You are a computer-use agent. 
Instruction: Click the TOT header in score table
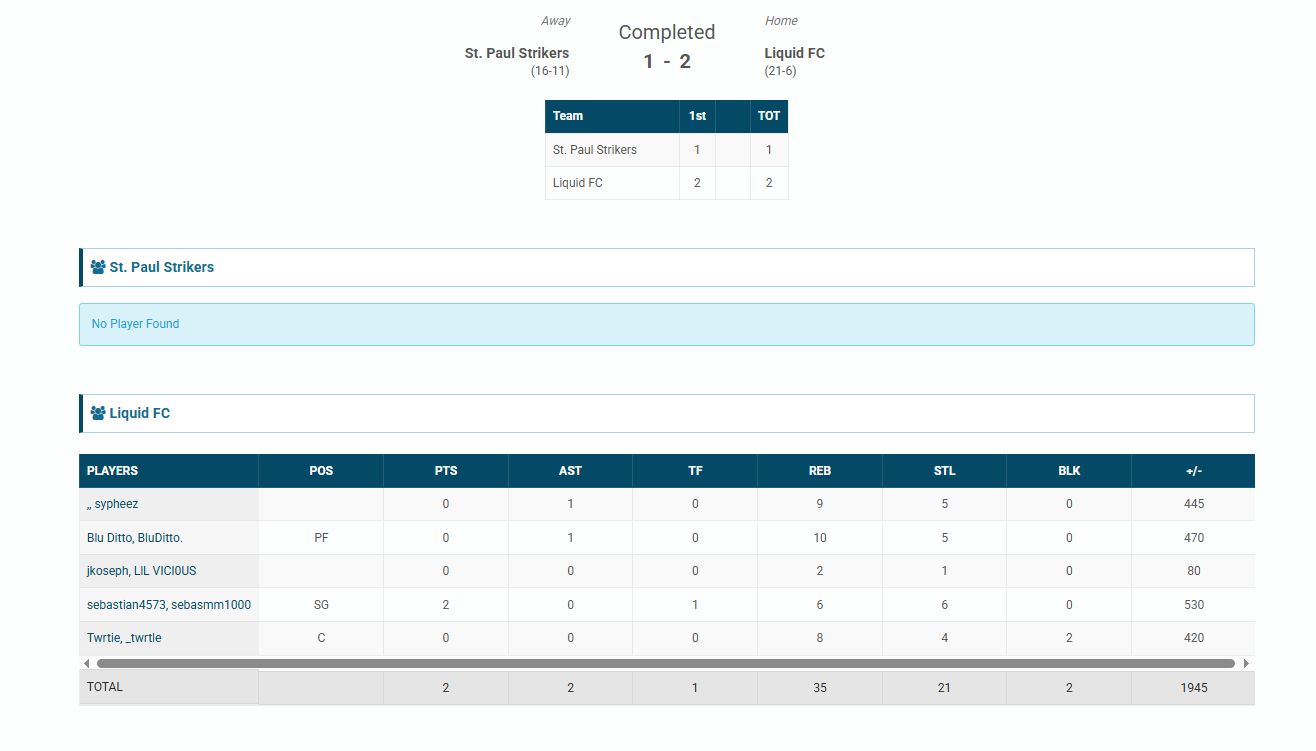click(x=768, y=116)
